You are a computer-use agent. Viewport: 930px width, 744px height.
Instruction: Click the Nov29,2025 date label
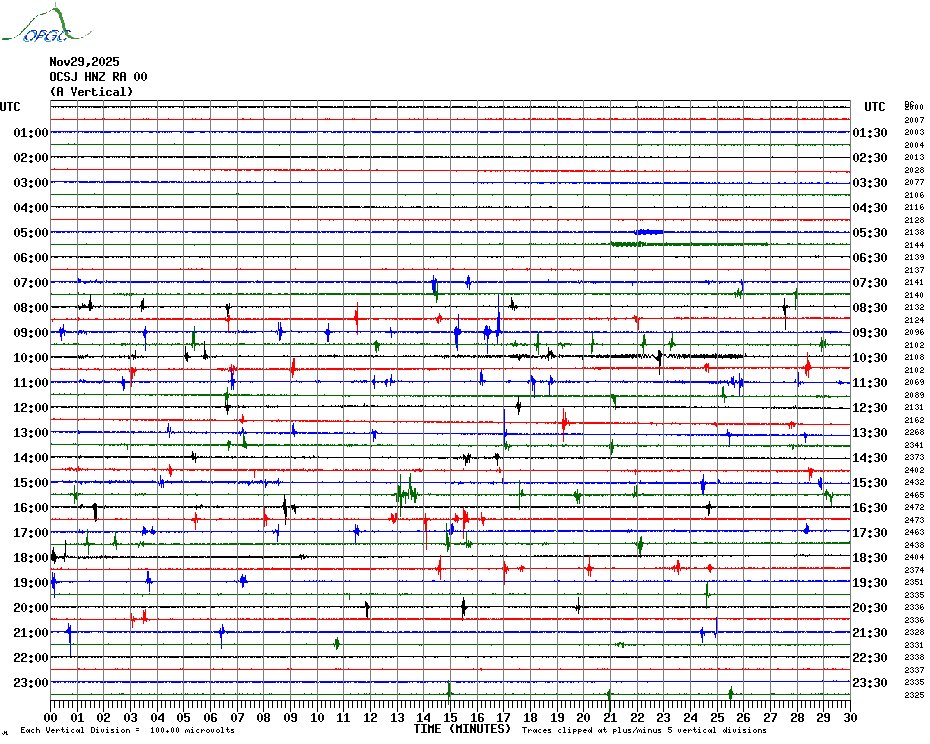click(x=84, y=62)
